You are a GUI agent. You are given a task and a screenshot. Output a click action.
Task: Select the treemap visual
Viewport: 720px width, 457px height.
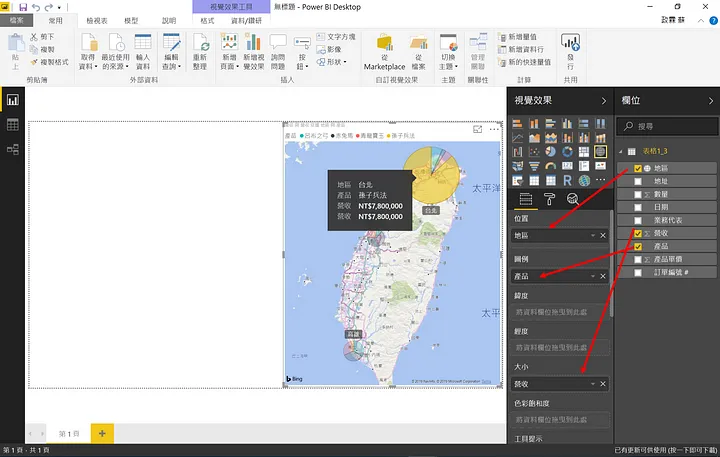584,152
